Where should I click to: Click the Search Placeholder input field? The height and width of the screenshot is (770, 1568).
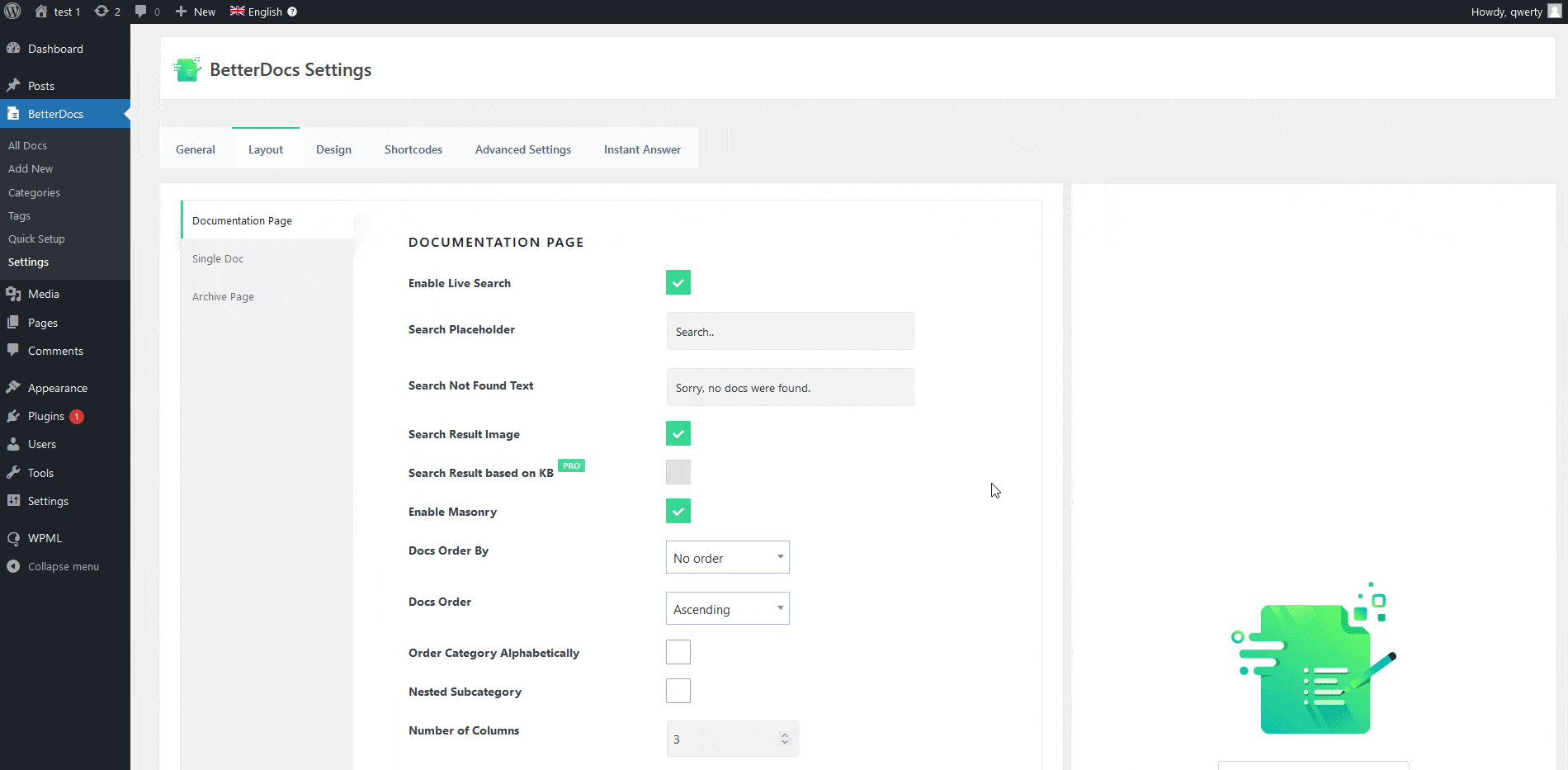[x=790, y=331]
